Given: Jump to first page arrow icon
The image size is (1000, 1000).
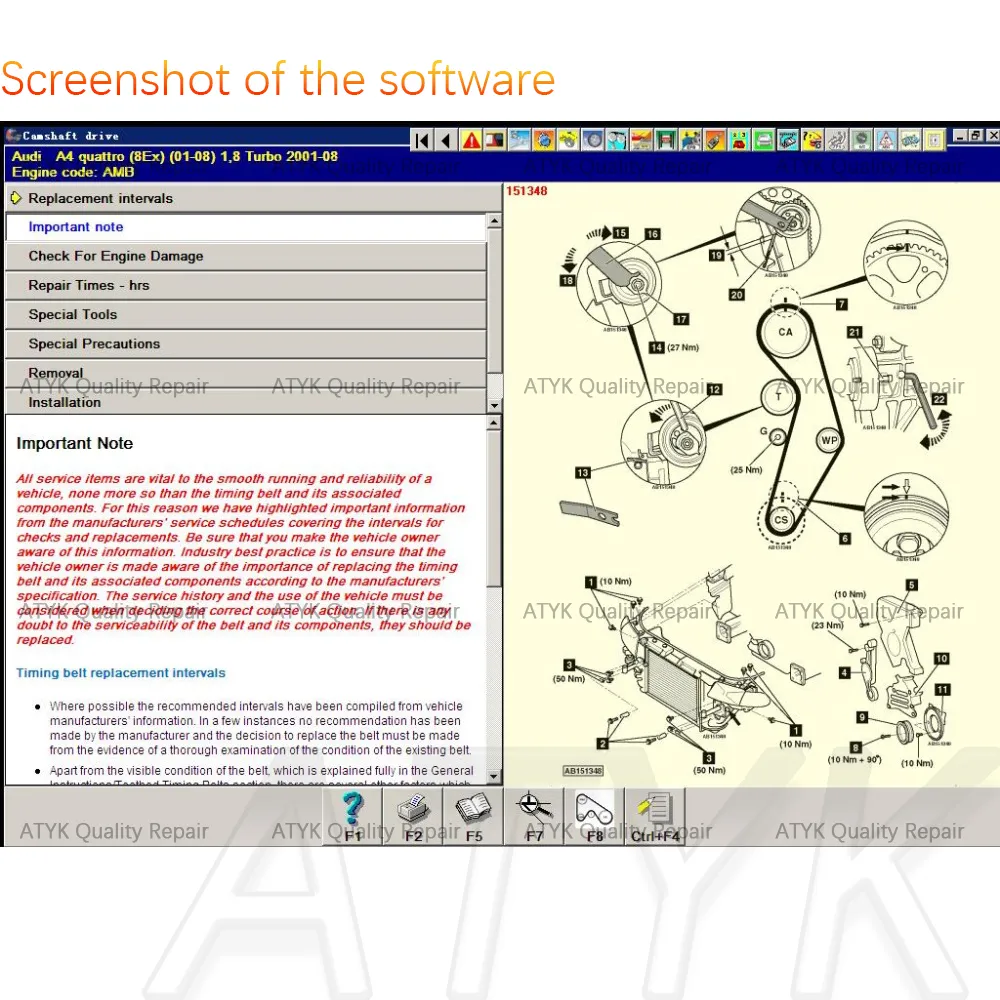Looking at the screenshot, I should 422,140.
